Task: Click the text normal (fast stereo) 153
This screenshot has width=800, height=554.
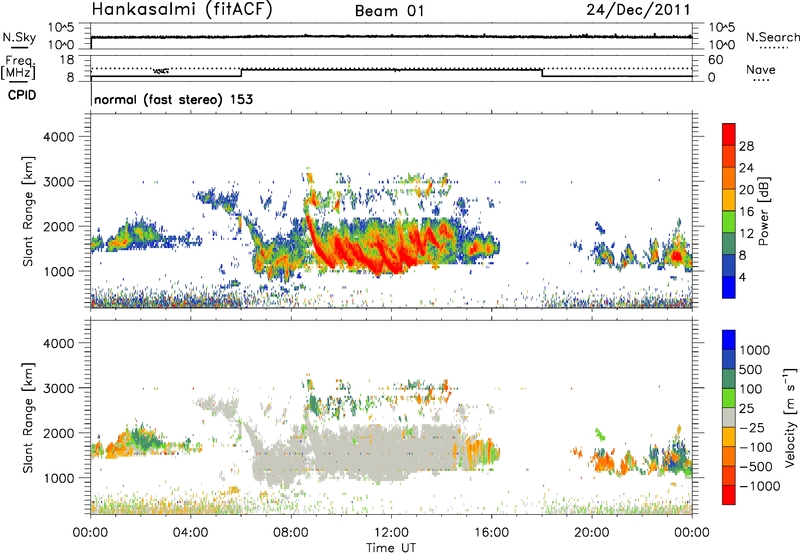Action: click(x=173, y=99)
